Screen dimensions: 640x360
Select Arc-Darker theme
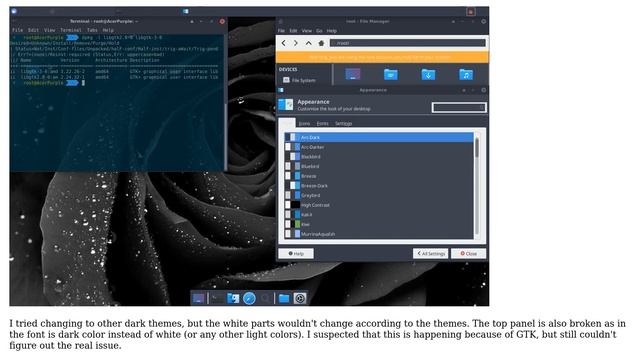[379, 147]
